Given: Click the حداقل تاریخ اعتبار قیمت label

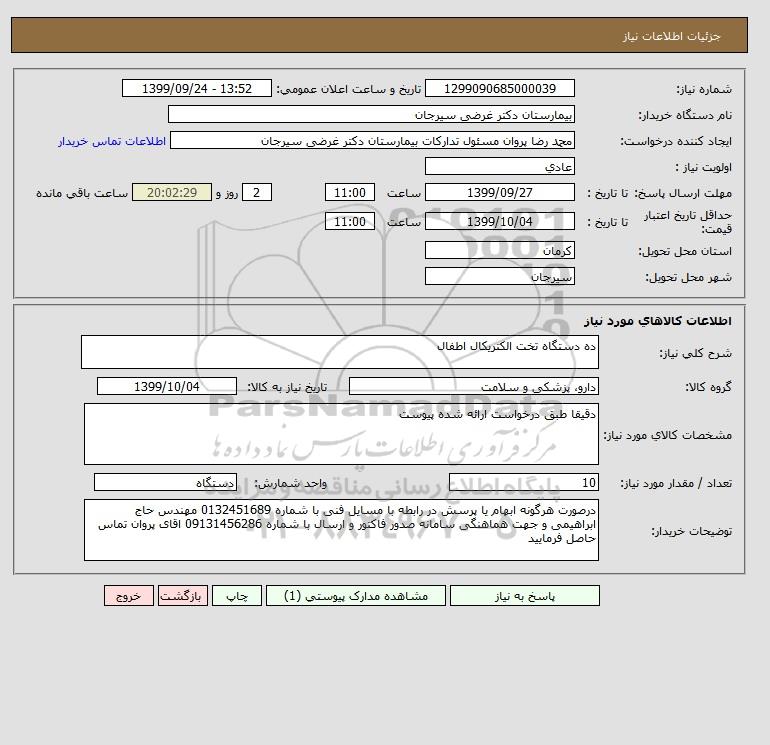Looking at the screenshot, I should [688, 222].
